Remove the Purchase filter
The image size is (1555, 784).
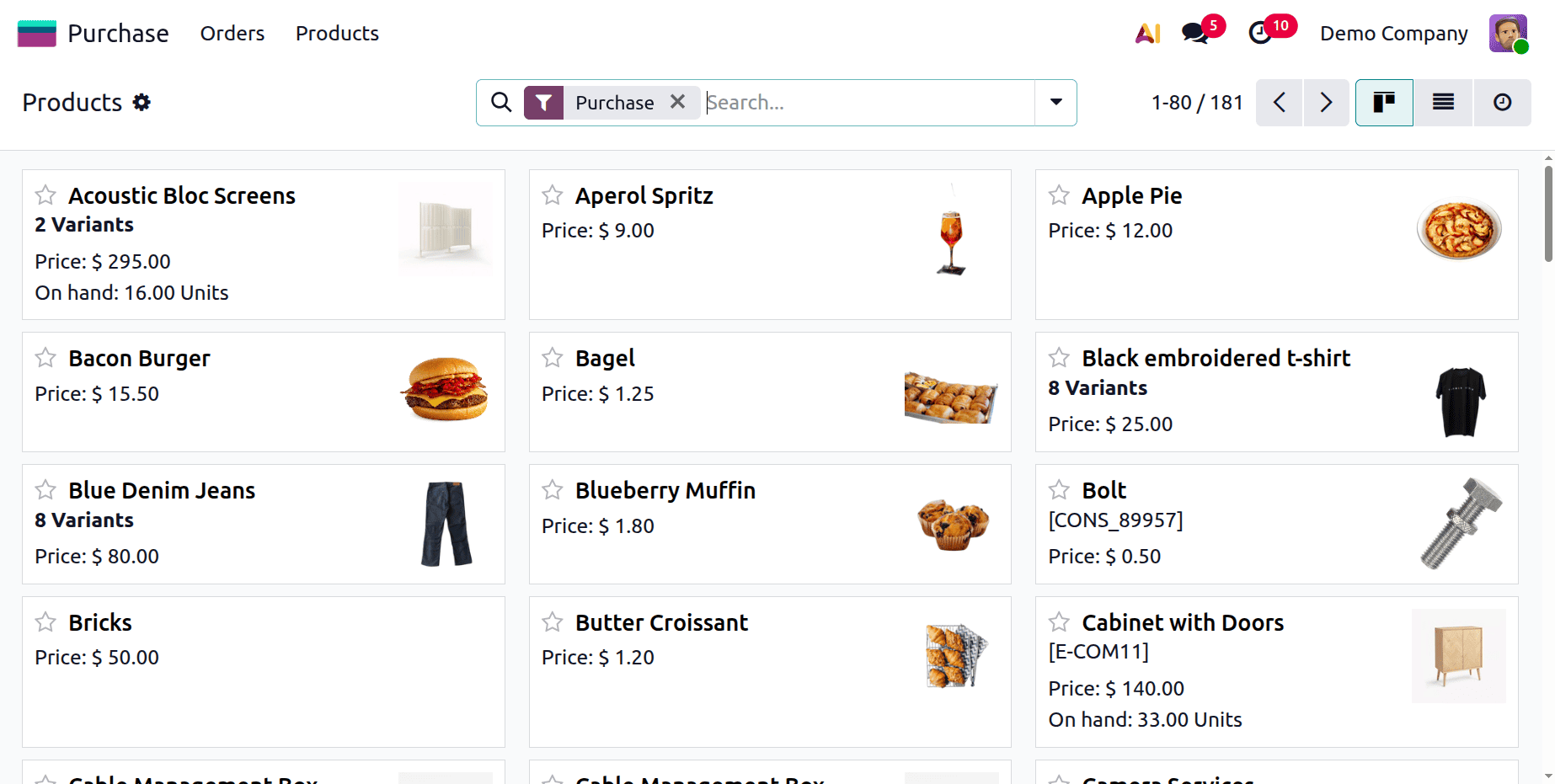(x=678, y=102)
